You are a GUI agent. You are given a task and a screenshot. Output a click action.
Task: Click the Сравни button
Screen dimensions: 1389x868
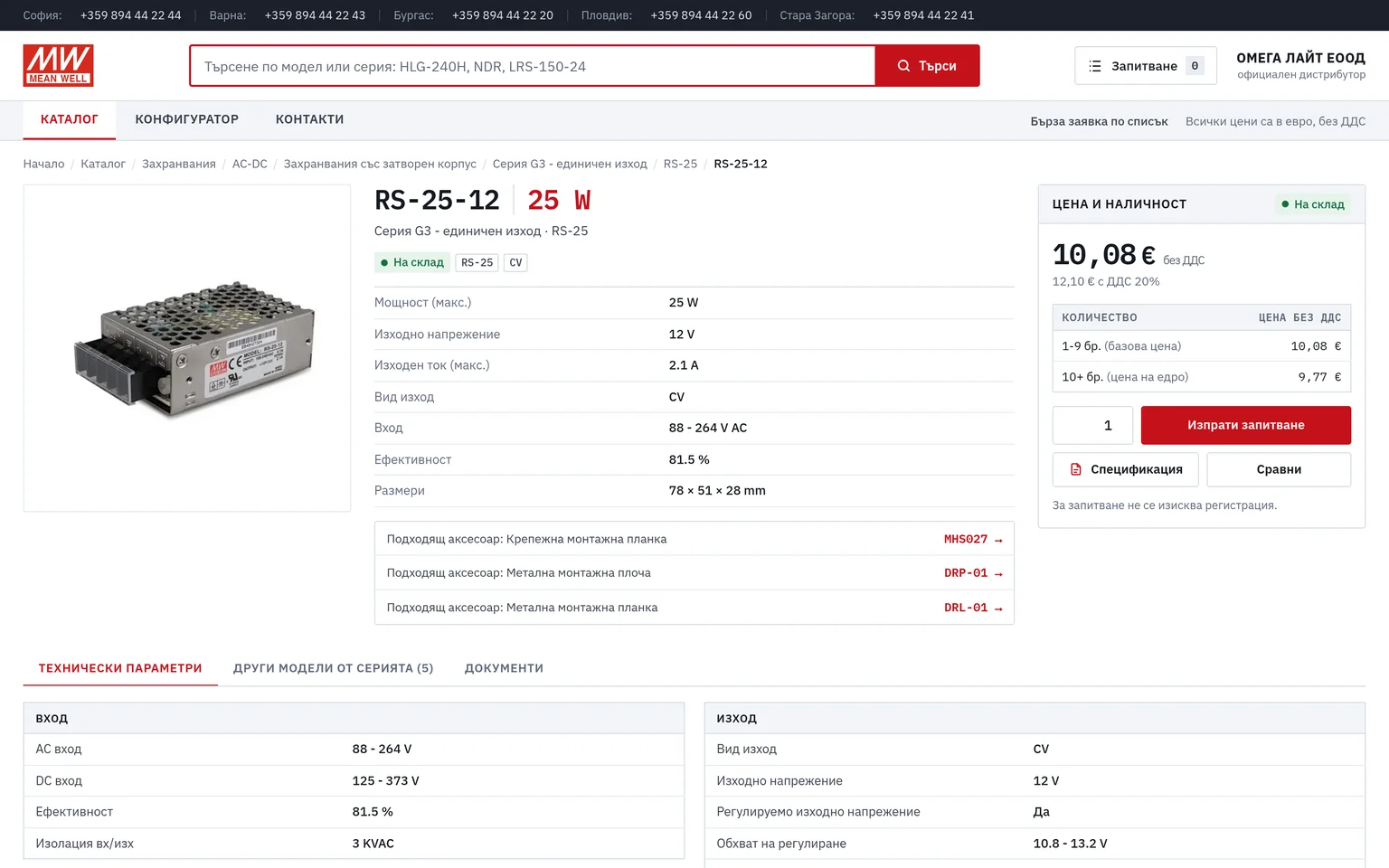point(1279,469)
